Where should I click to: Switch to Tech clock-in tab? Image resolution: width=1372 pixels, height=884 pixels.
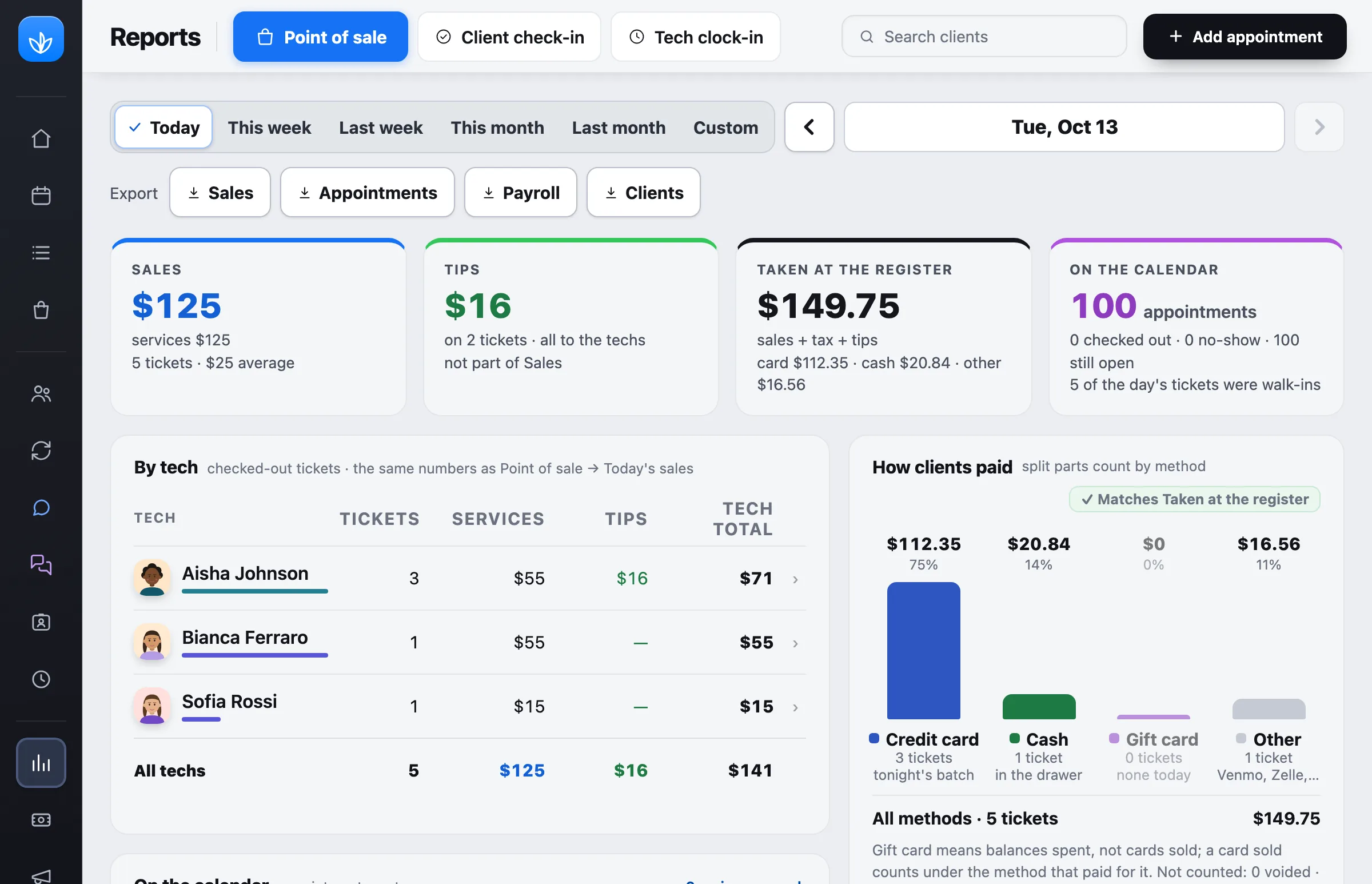pos(696,37)
